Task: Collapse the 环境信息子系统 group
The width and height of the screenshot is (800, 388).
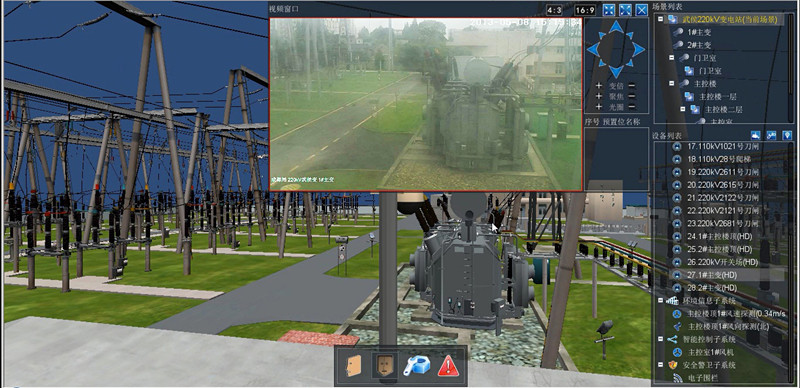Action: pyautogui.click(x=661, y=301)
